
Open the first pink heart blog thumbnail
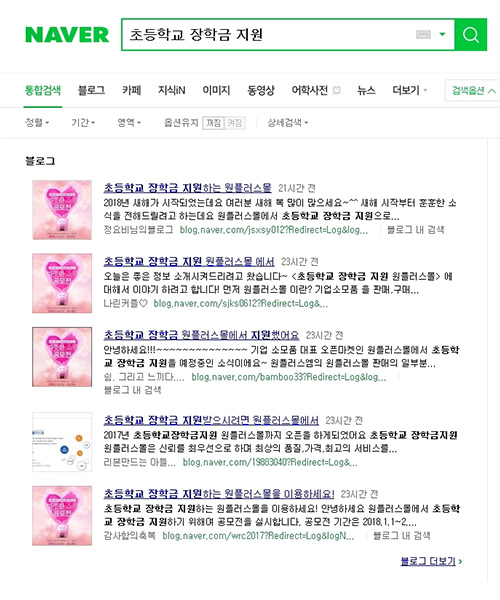click(x=62, y=210)
